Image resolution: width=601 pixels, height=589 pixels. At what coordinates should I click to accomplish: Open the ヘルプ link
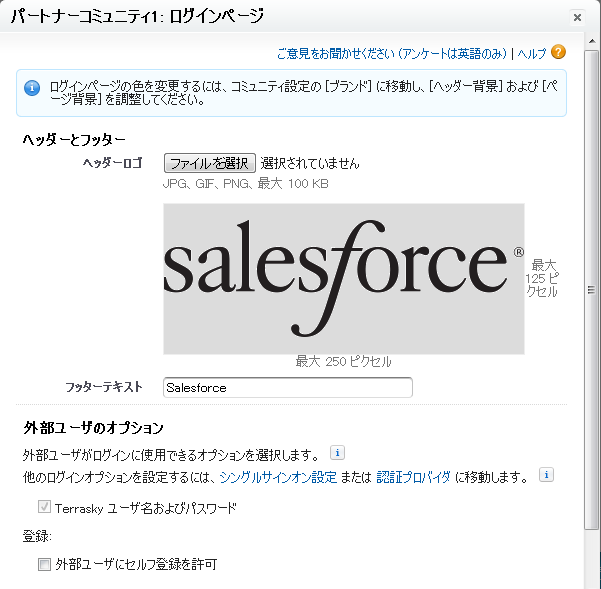point(532,54)
